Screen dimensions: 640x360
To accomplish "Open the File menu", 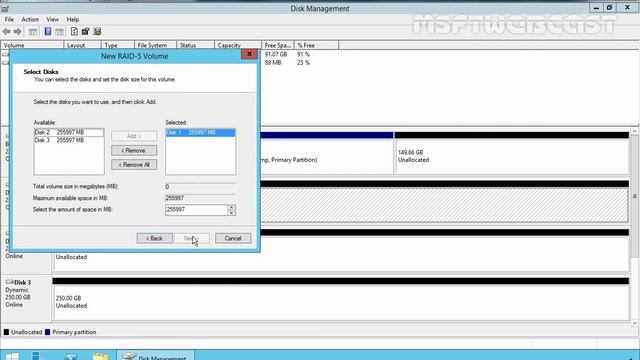I will [9, 19].
